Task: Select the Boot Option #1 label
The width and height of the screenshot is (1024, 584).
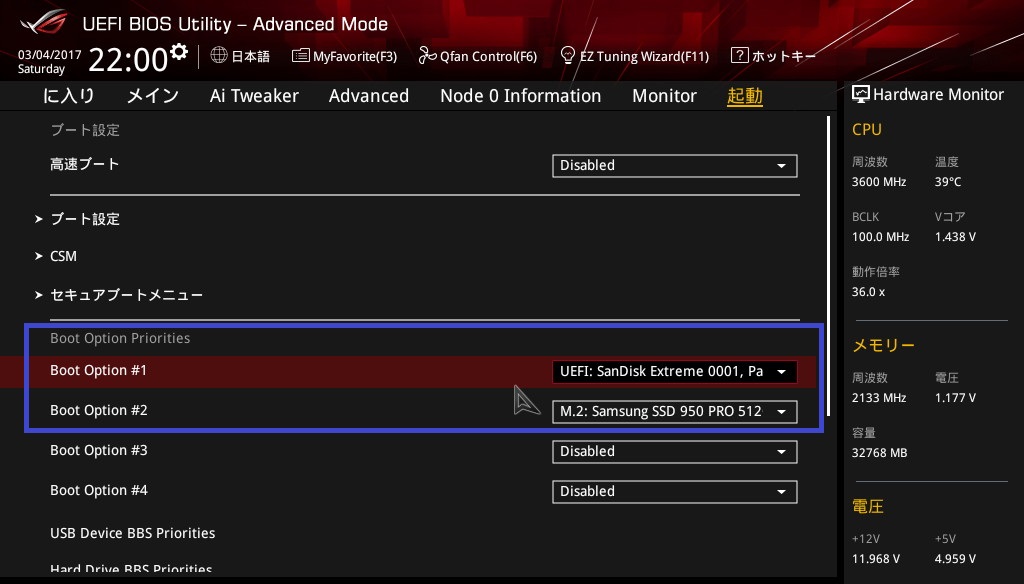Action: 99,370
